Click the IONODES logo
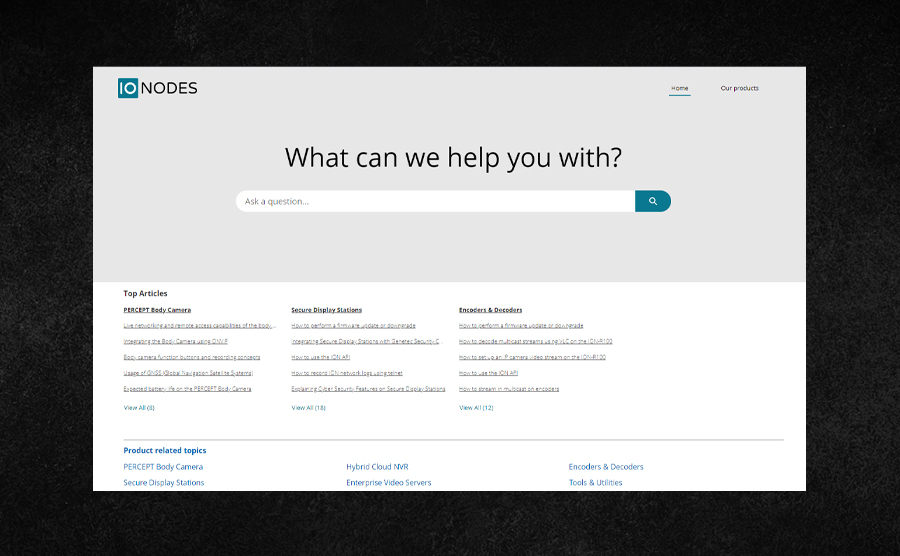Image resolution: width=900 pixels, height=556 pixels. click(157, 88)
